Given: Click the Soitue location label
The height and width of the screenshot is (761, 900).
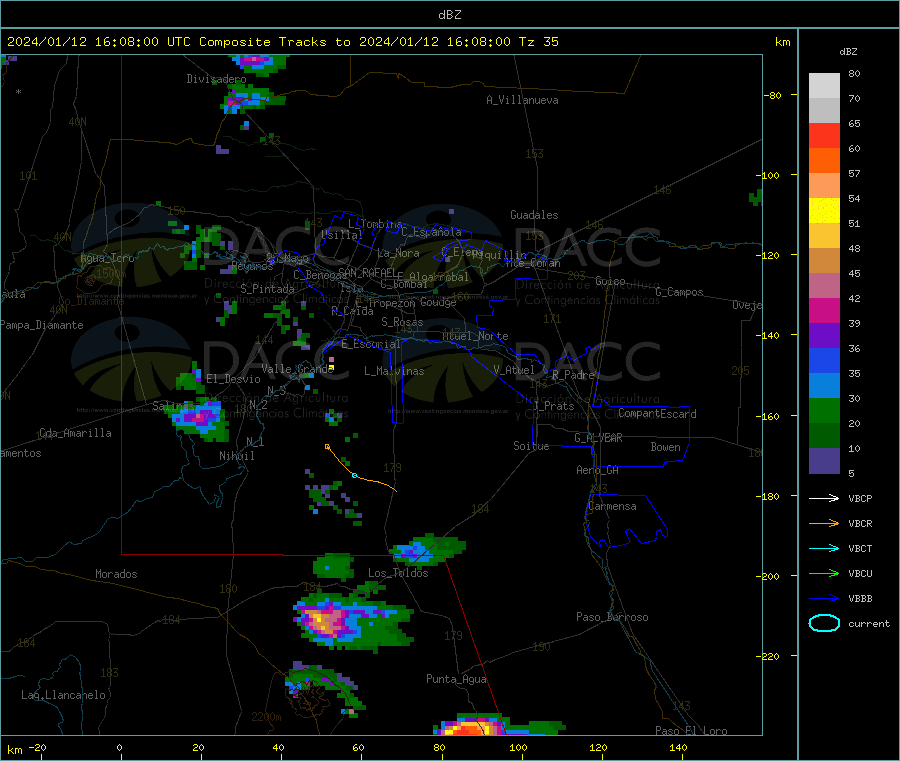Looking at the screenshot, I should [x=531, y=446].
